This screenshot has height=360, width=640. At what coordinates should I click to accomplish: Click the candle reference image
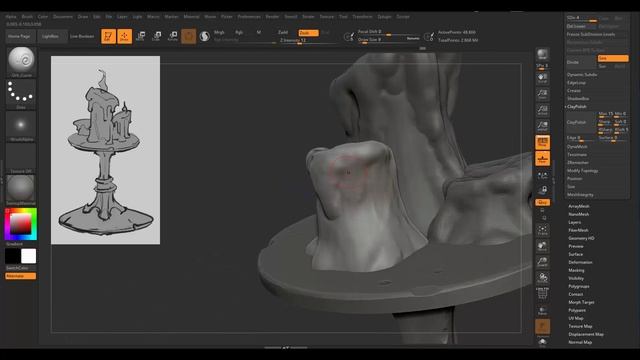coord(105,150)
